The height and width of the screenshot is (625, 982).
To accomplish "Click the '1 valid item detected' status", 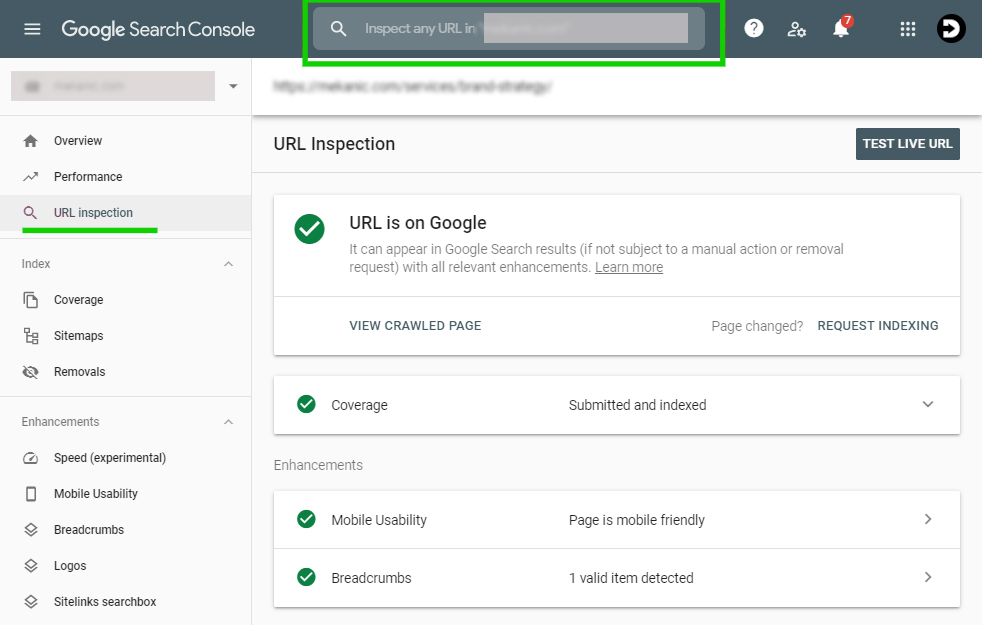I will (x=631, y=577).
